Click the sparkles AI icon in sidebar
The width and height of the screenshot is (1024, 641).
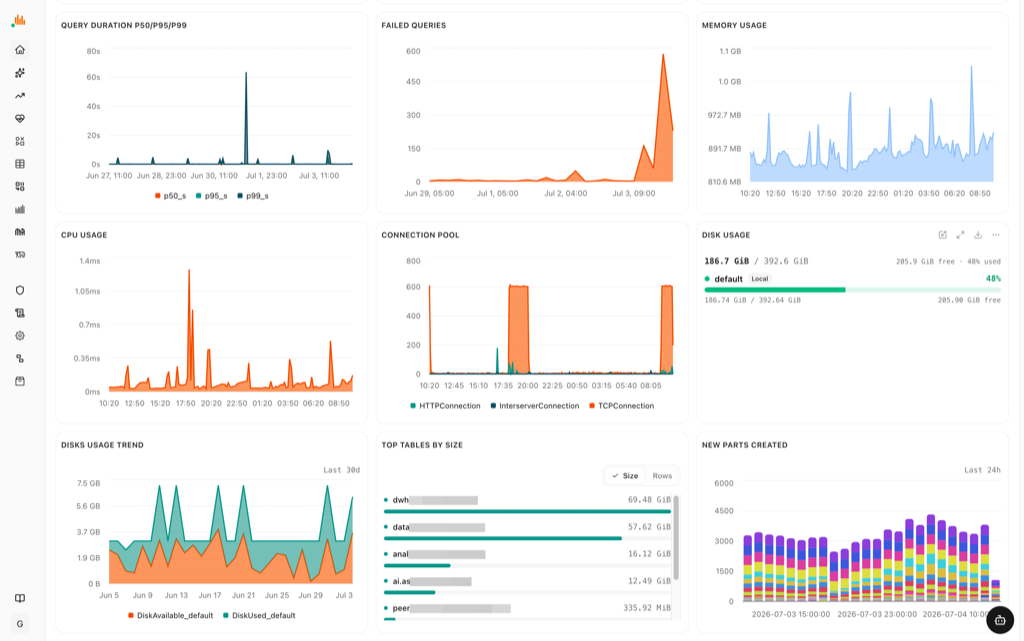[20, 72]
